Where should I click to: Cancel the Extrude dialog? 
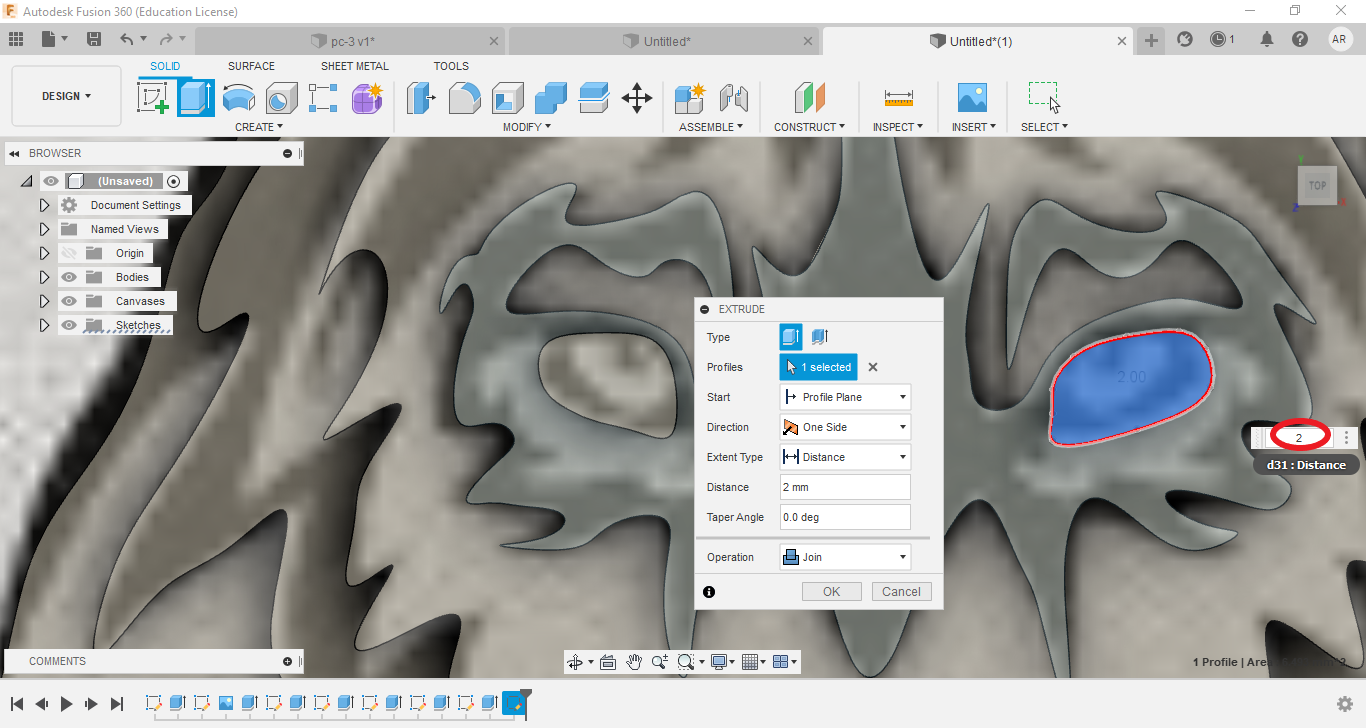pyautogui.click(x=901, y=591)
